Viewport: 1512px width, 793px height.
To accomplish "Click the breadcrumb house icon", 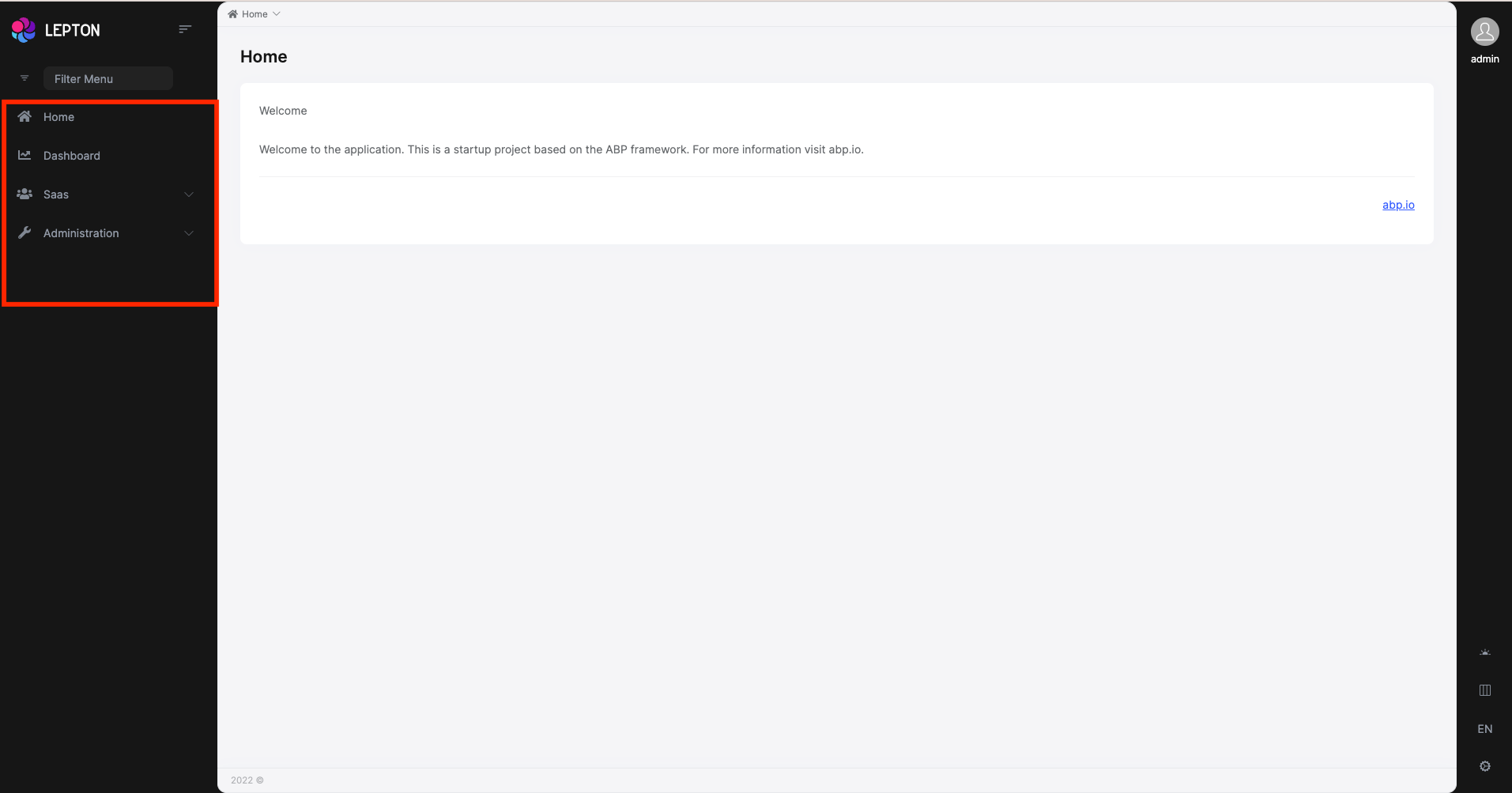I will tap(232, 13).
